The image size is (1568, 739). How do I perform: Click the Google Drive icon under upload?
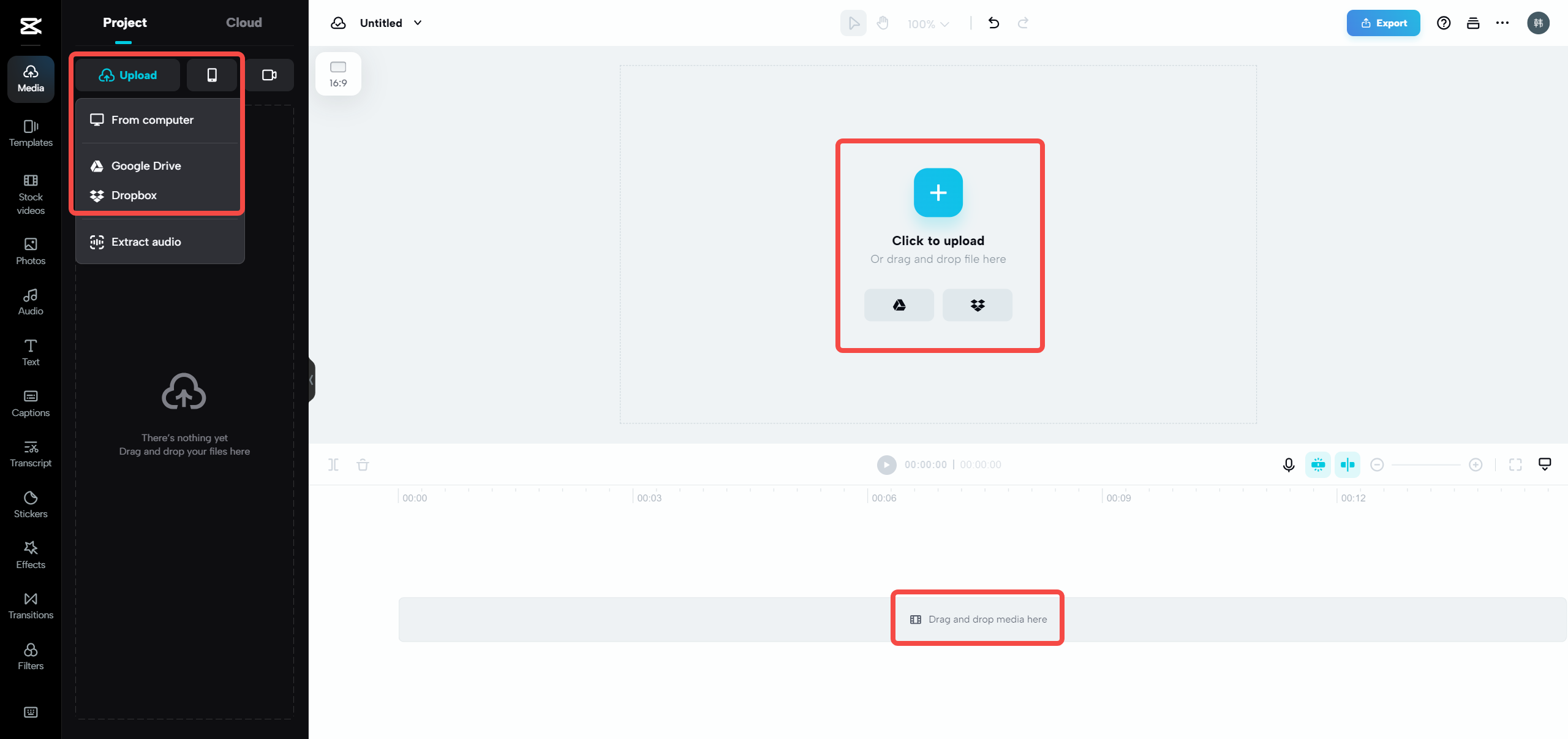point(899,305)
